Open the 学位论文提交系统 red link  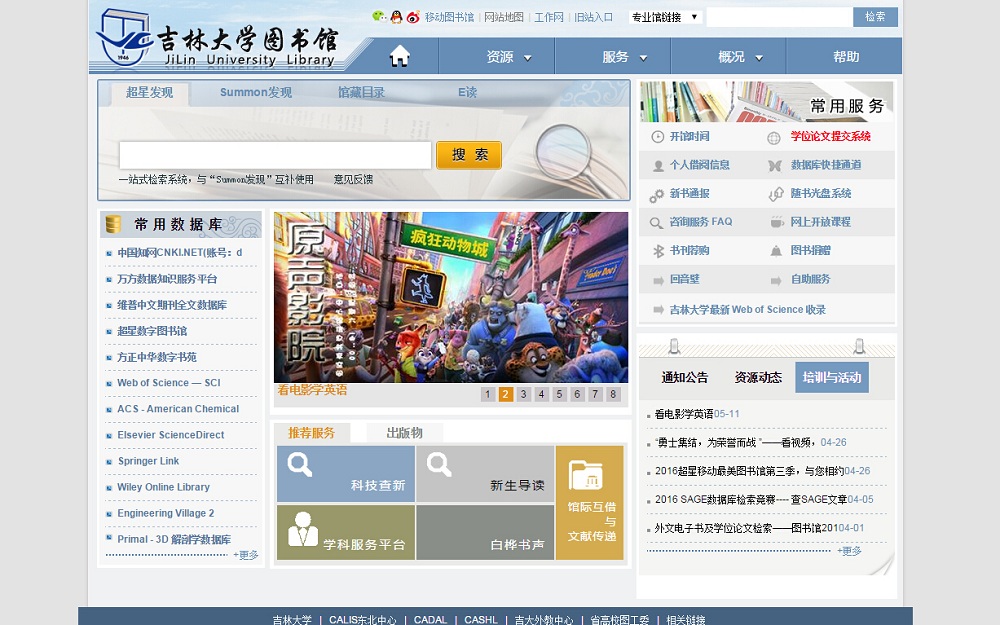pos(830,136)
